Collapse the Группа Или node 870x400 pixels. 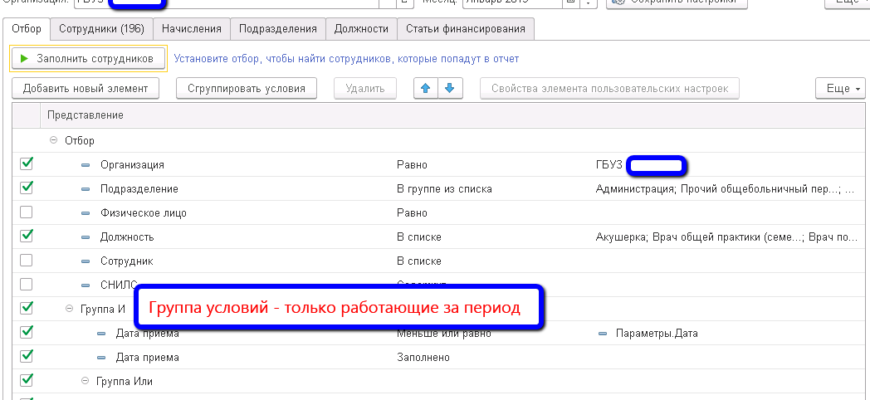click(85, 381)
